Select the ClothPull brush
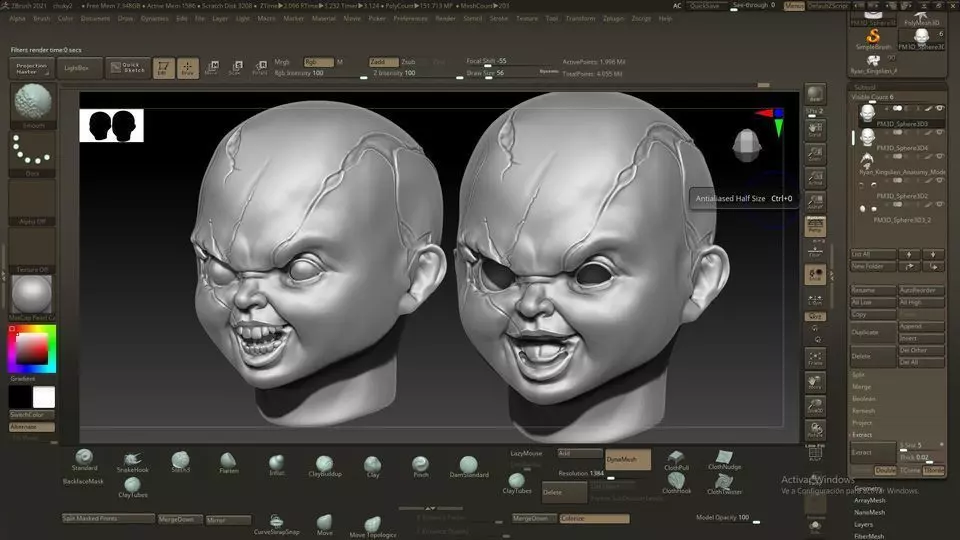 [x=676, y=460]
